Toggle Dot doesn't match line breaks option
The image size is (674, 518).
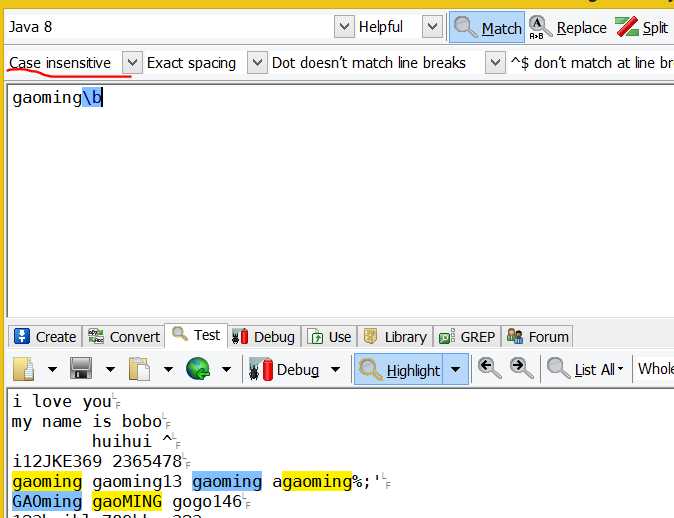click(369, 63)
